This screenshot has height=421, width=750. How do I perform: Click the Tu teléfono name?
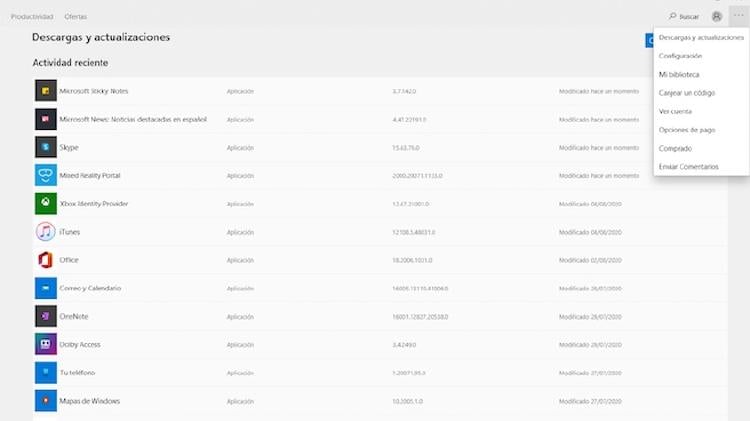77,373
